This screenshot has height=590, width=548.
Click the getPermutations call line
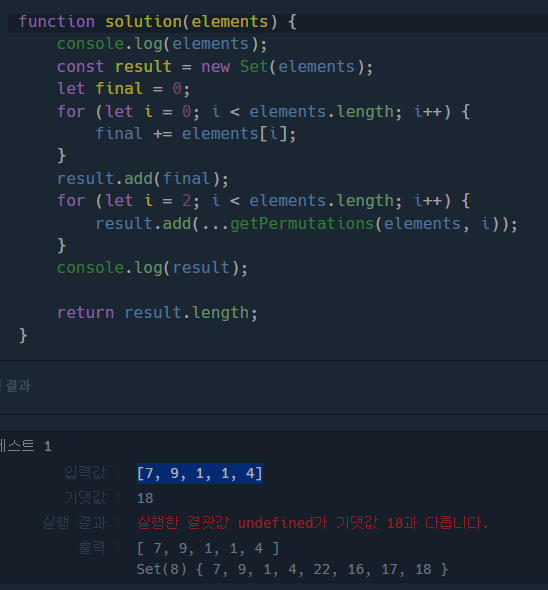pyautogui.click(x=306, y=224)
